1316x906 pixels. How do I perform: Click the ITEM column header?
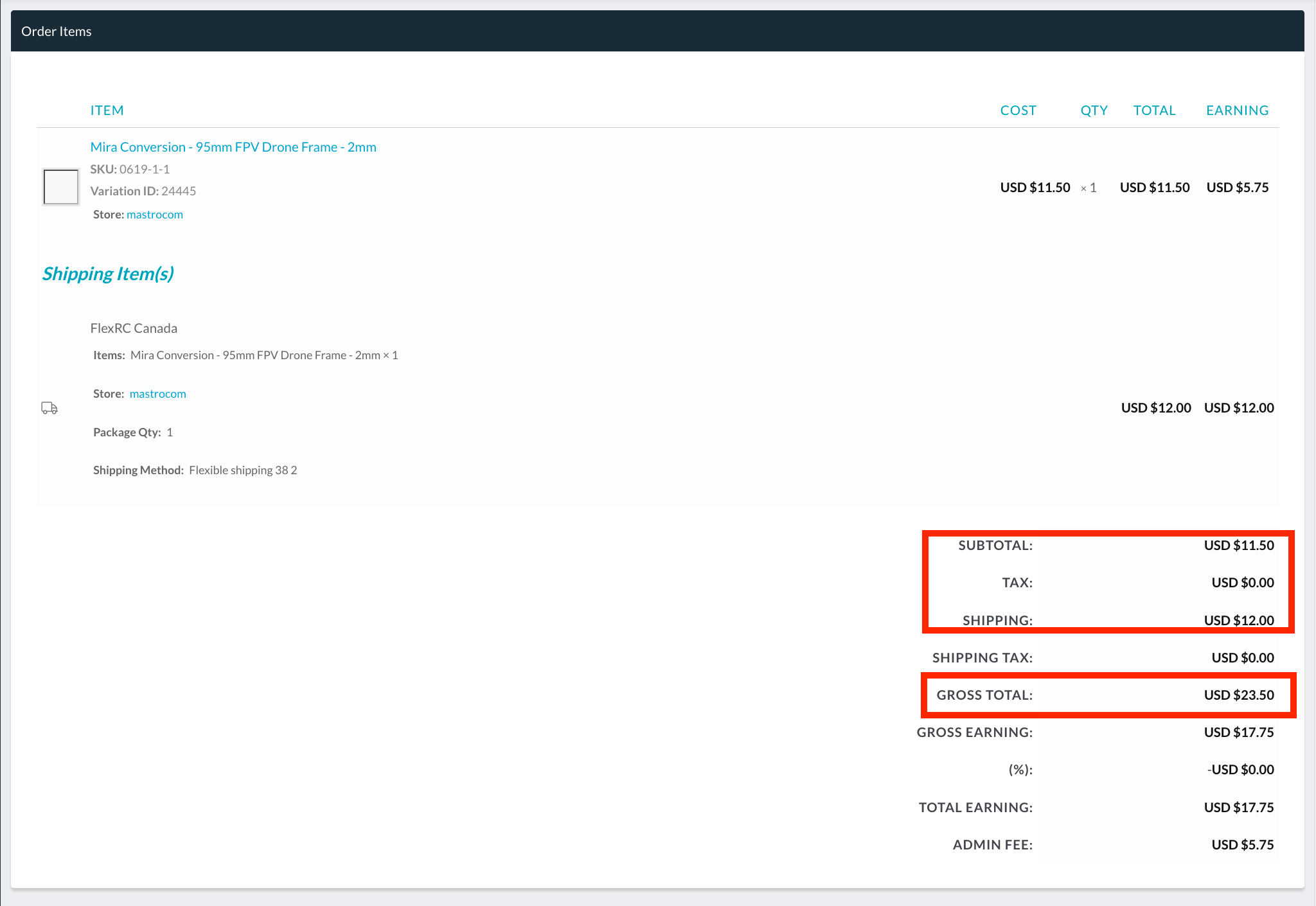pos(107,111)
